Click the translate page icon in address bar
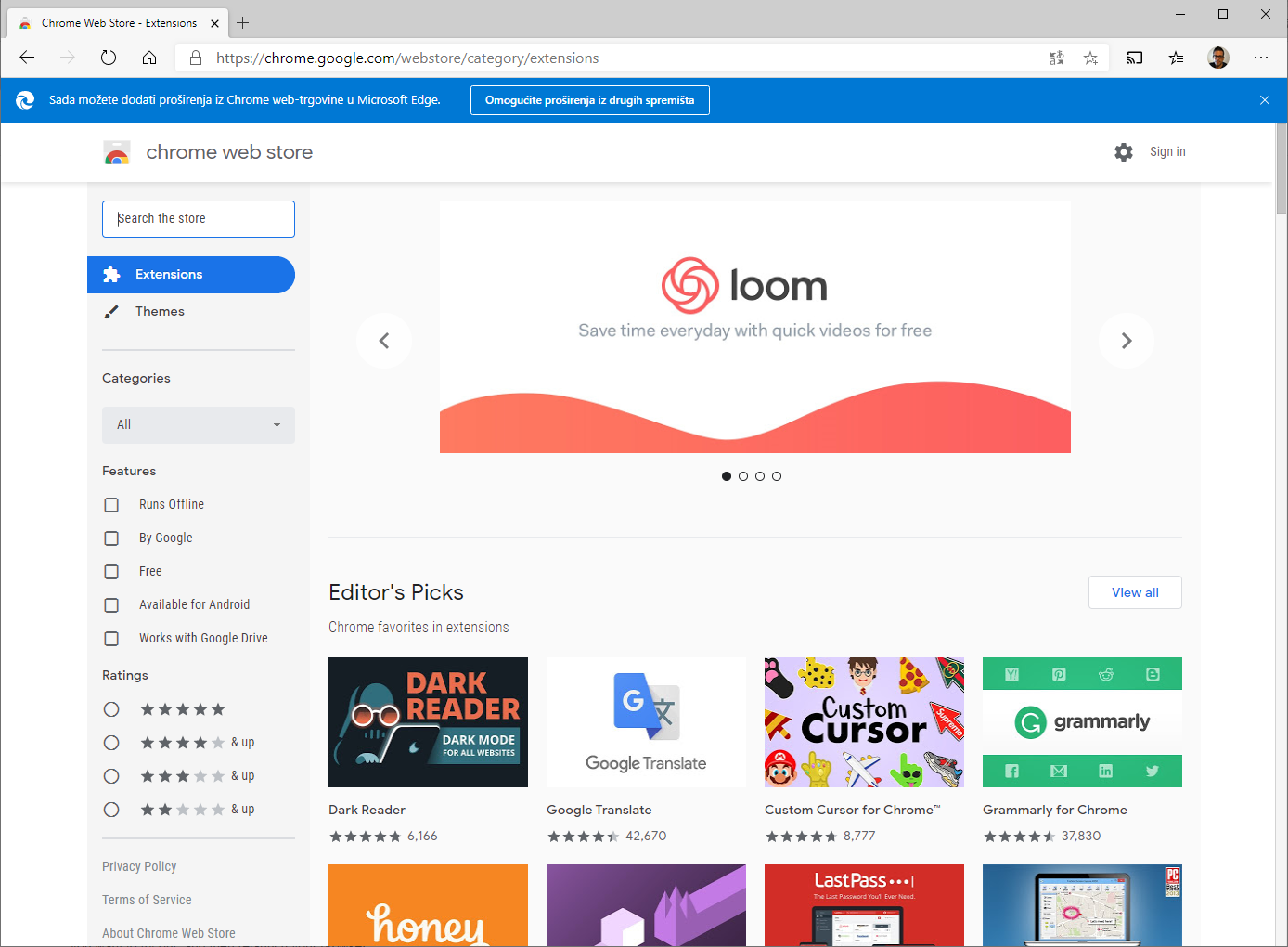 coord(1056,58)
